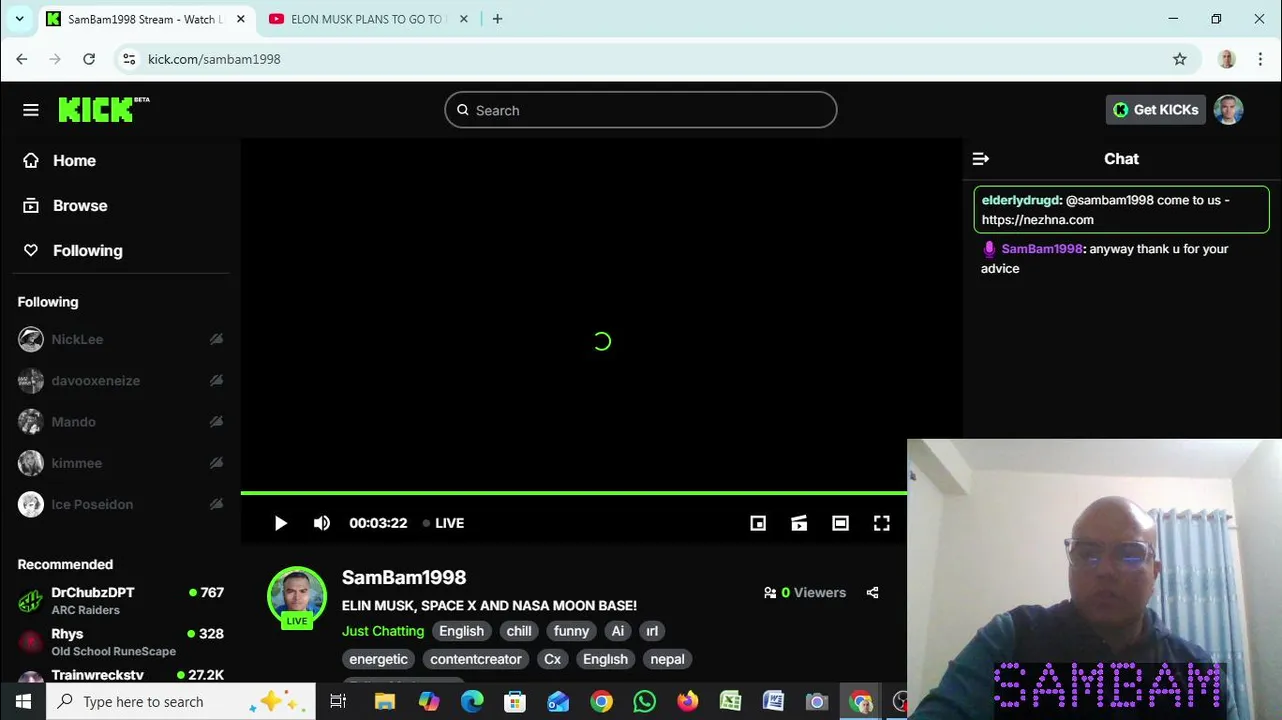Select the chill tag
The width and height of the screenshot is (1282, 720).
point(519,631)
